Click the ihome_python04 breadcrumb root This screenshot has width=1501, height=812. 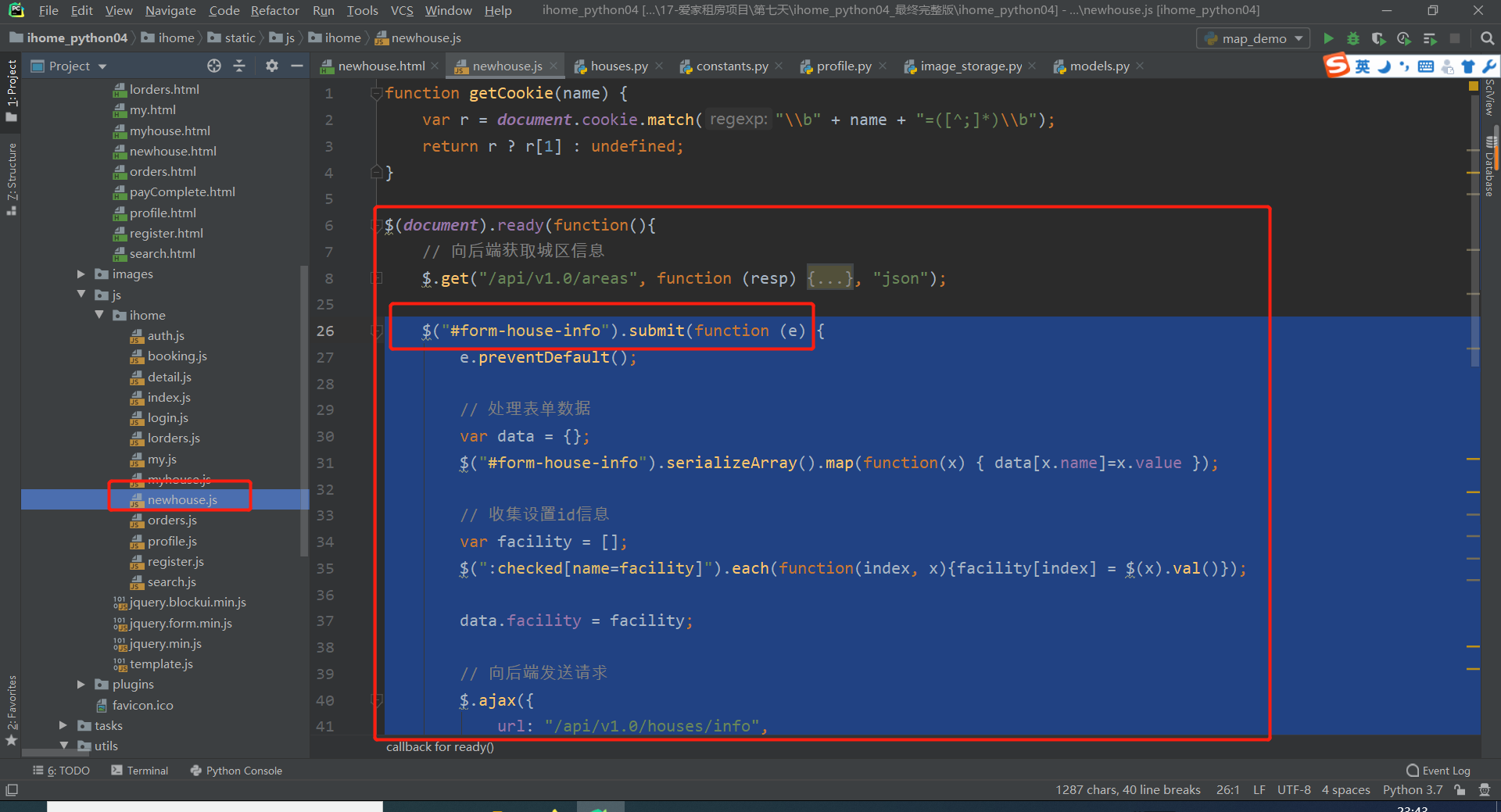tap(68, 38)
